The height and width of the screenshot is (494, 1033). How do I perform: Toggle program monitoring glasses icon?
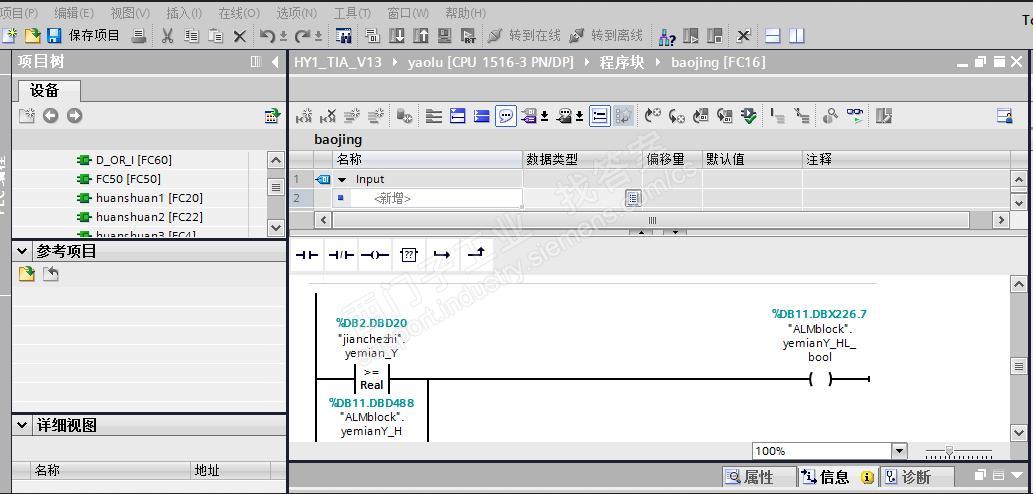[855, 117]
